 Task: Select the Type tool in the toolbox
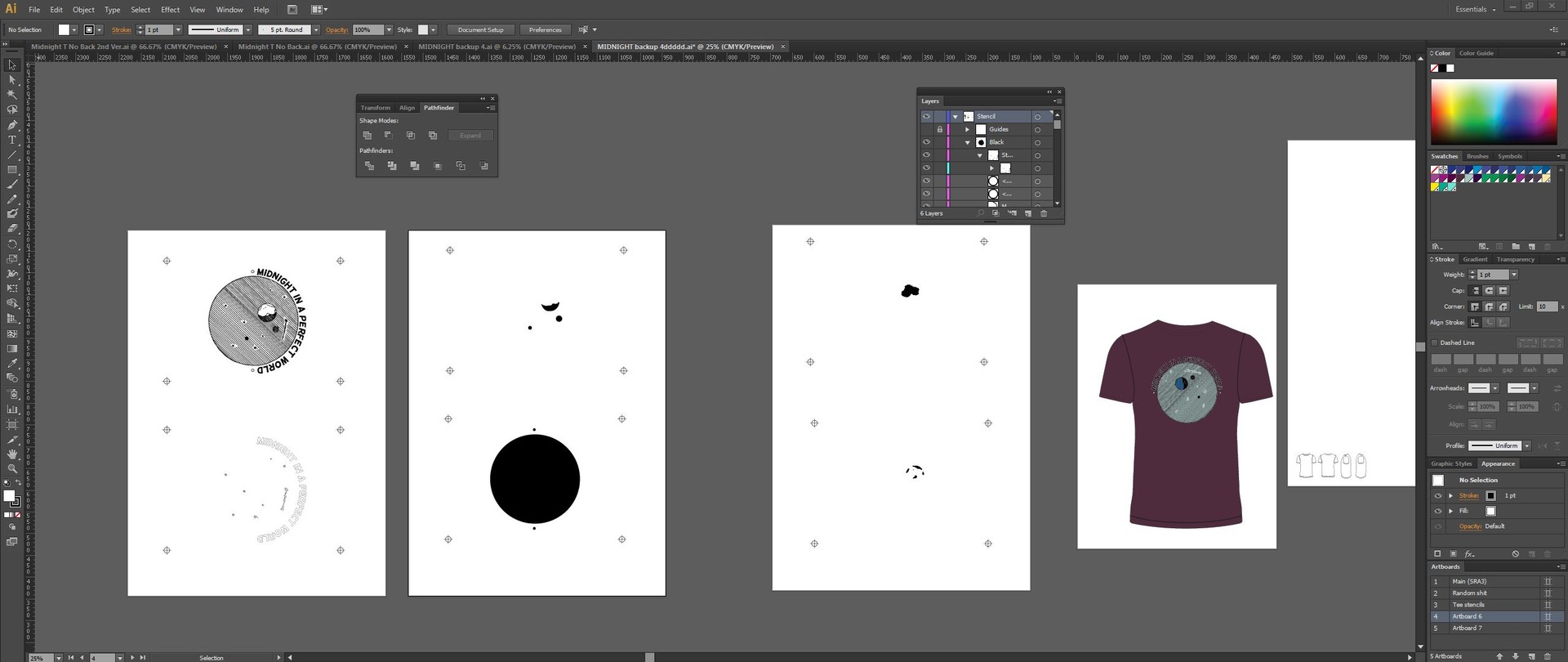[x=12, y=140]
